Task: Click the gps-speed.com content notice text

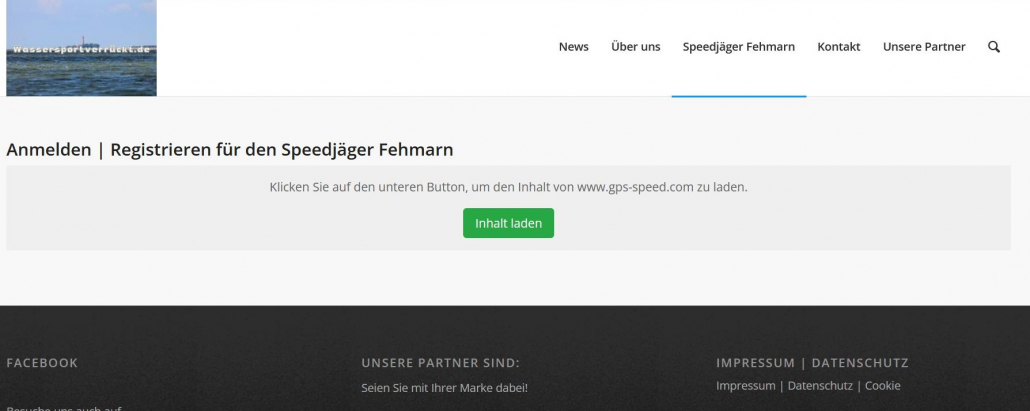Action: click(x=508, y=187)
